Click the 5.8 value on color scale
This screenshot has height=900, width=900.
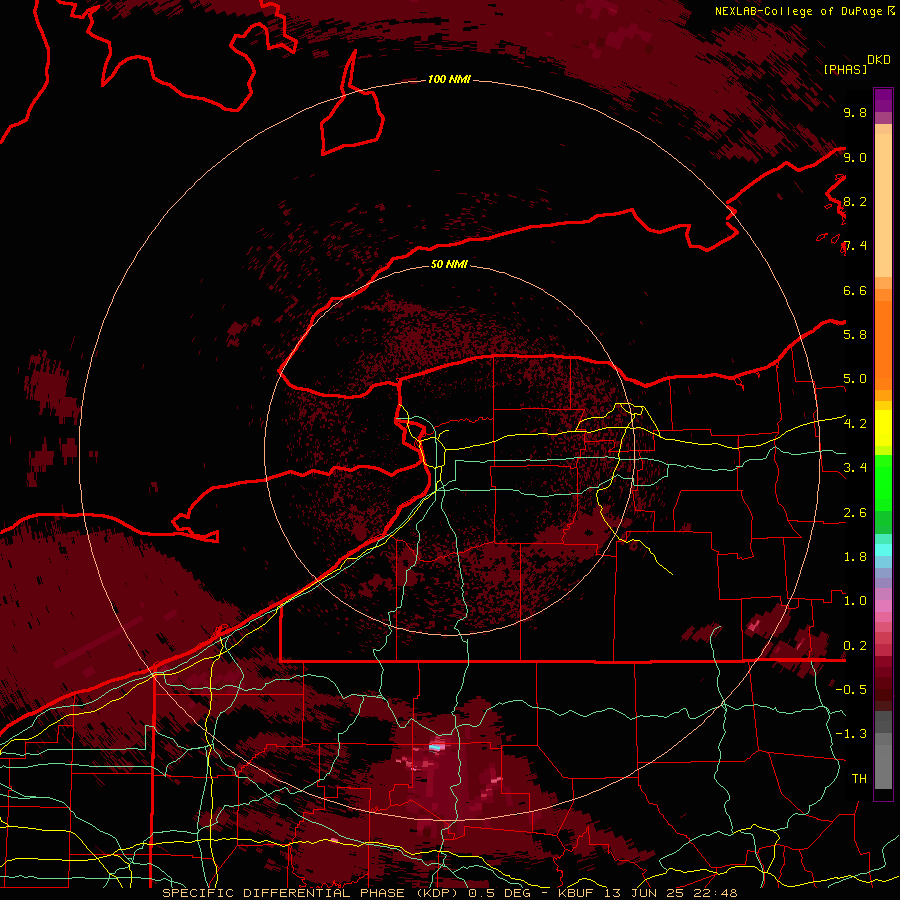[854, 335]
